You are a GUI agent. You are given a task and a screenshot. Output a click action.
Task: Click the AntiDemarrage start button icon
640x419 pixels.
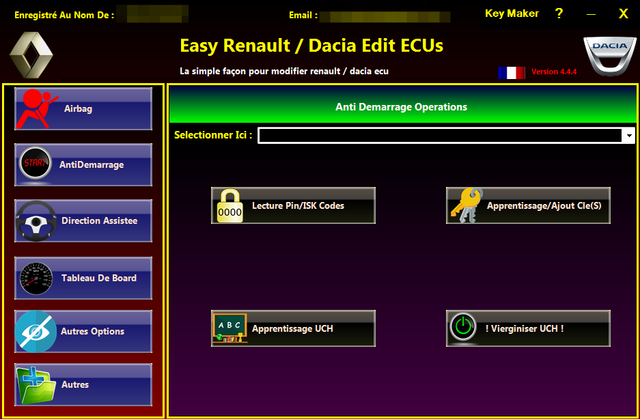pyautogui.click(x=37, y=164)
